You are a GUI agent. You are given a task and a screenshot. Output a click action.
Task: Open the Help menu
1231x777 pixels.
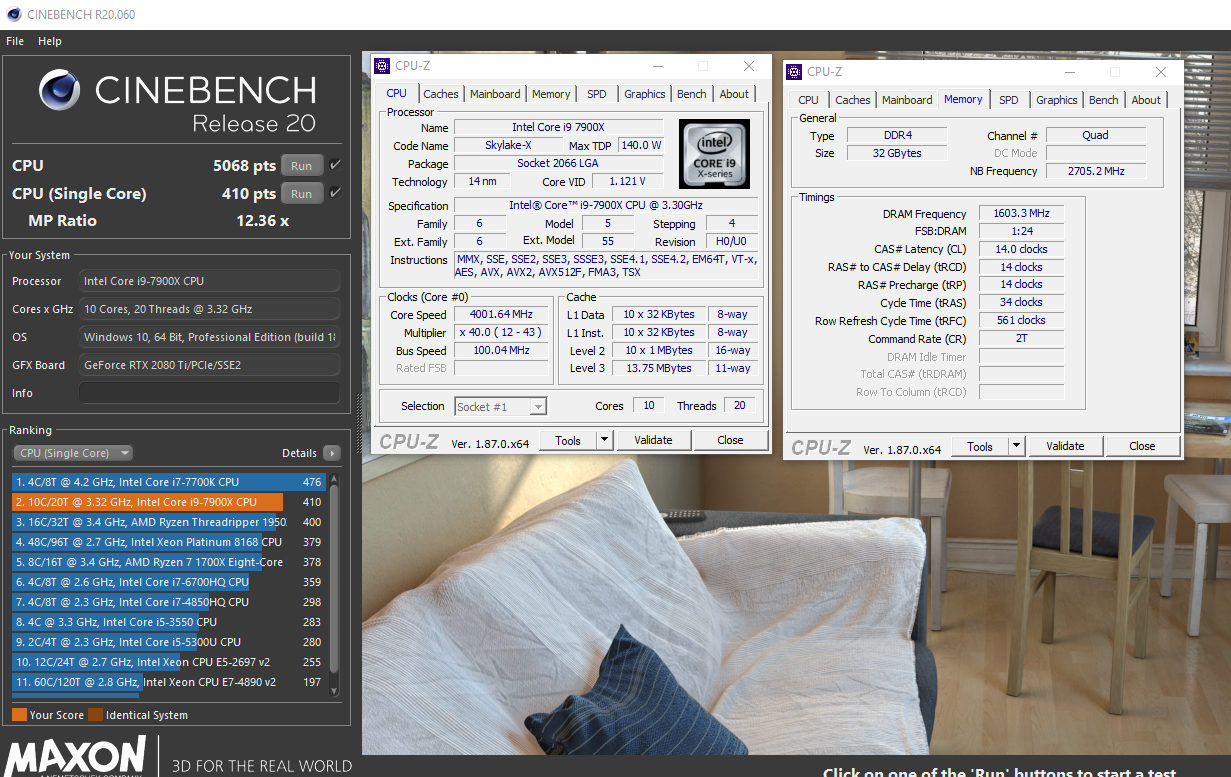pos(50,41)
